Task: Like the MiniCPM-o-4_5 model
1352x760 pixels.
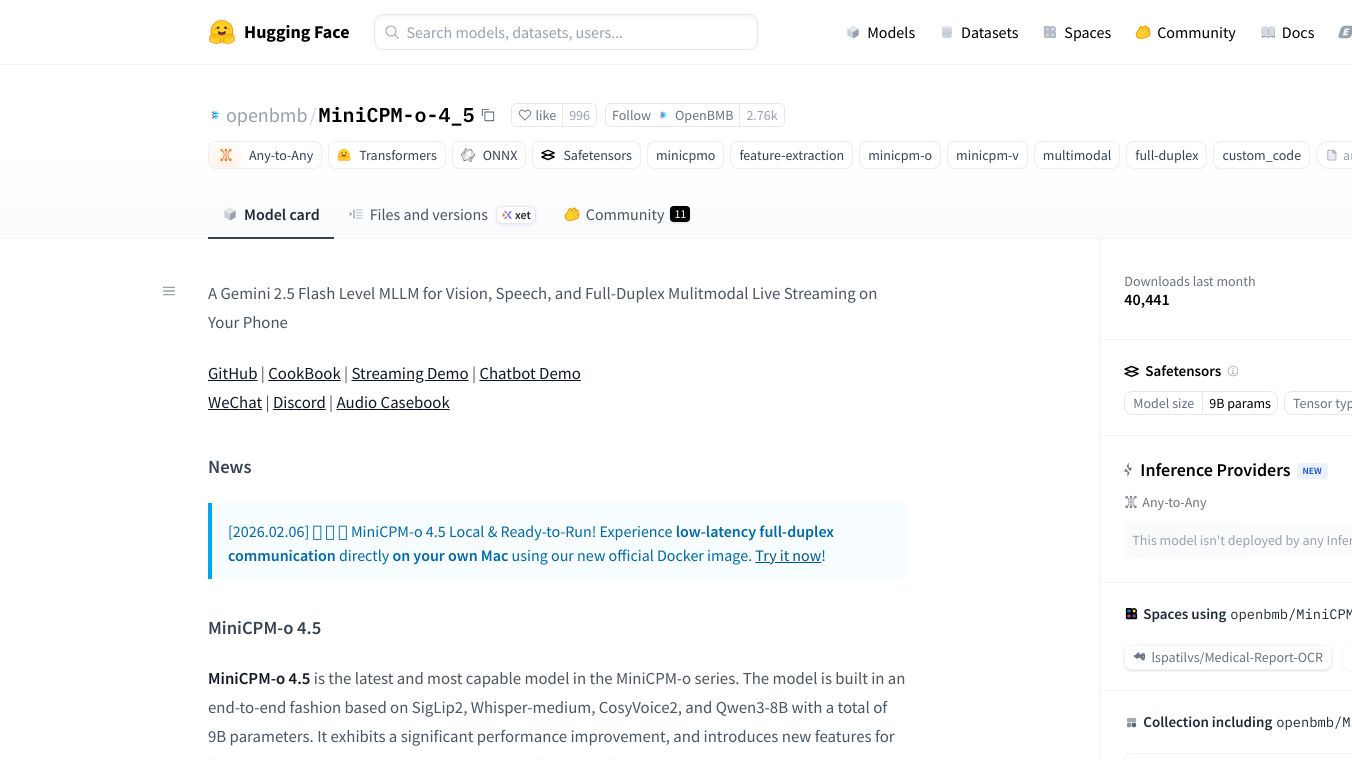Action: click(x=537, y=115)
